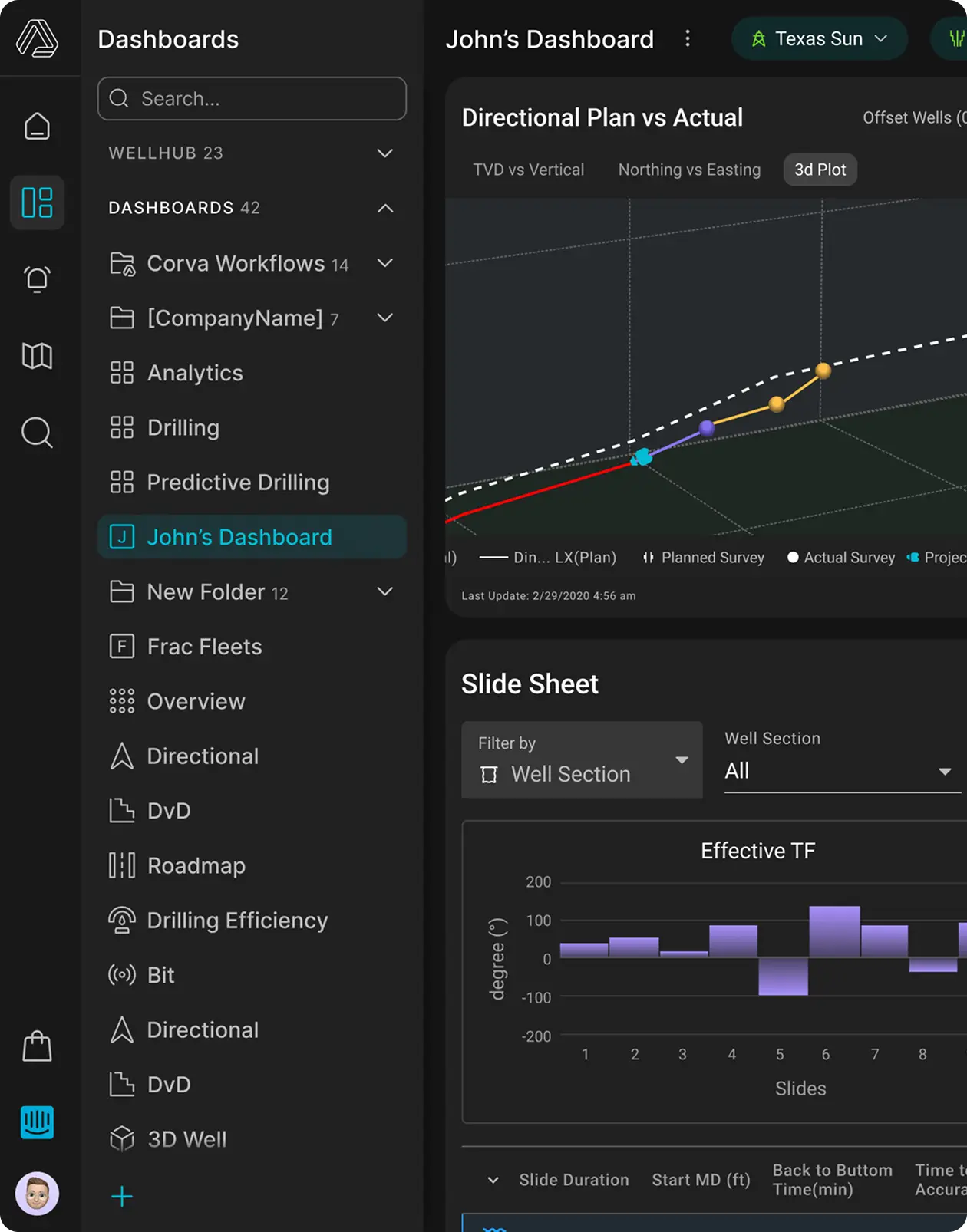967x1232 pixels.
Task: Toggle the Din... LX(Plan) legend entry
Action: [548, 558]
